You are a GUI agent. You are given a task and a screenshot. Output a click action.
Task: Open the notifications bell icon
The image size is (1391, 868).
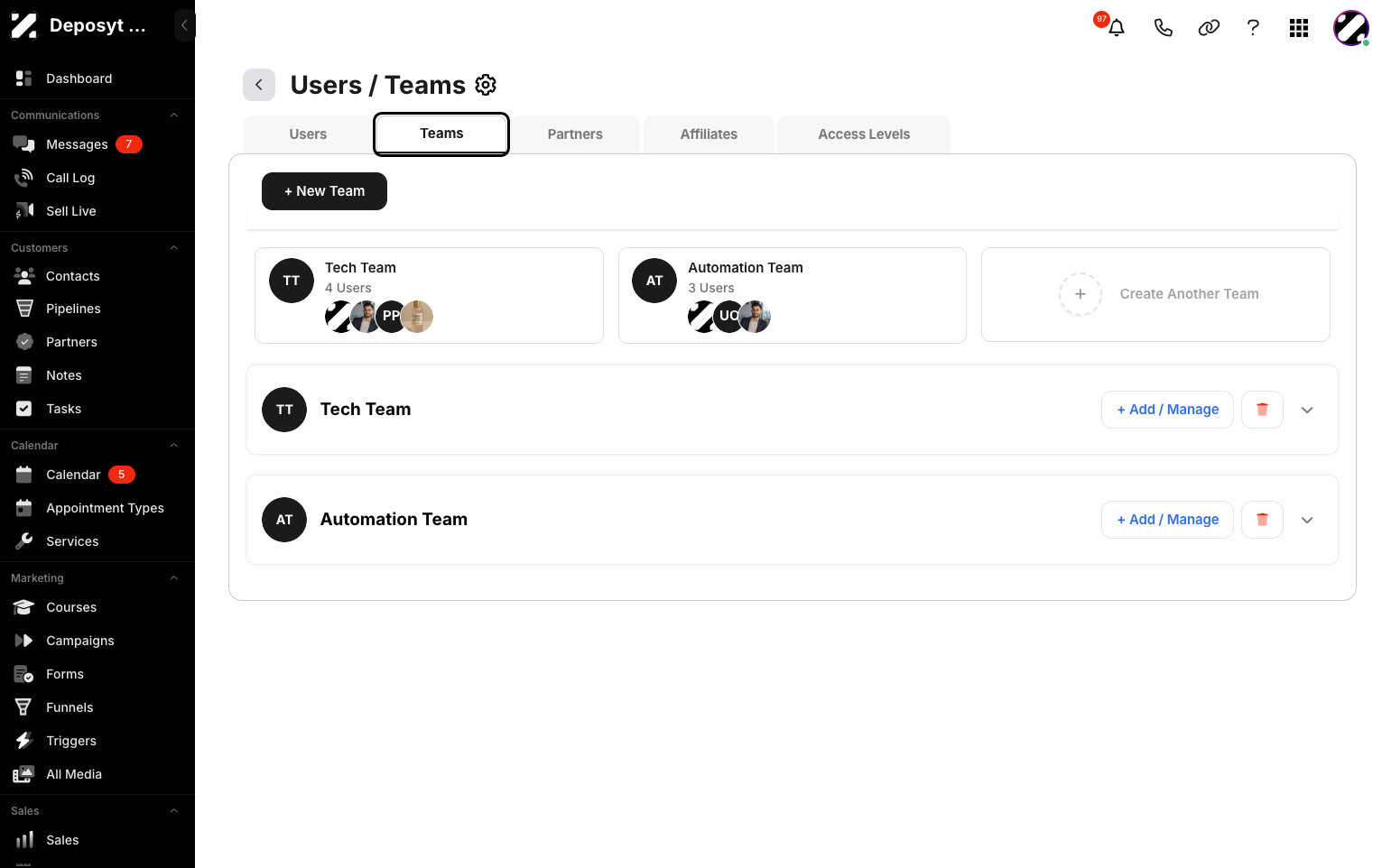tap(1117, 28)
